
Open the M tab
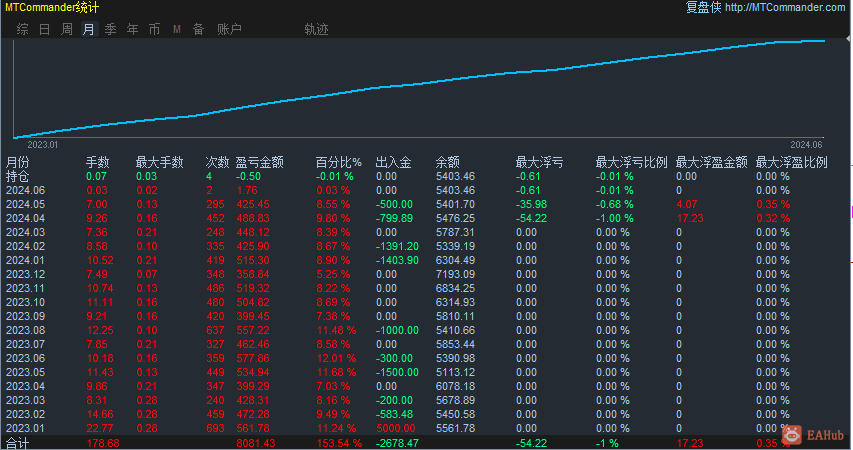177,29
